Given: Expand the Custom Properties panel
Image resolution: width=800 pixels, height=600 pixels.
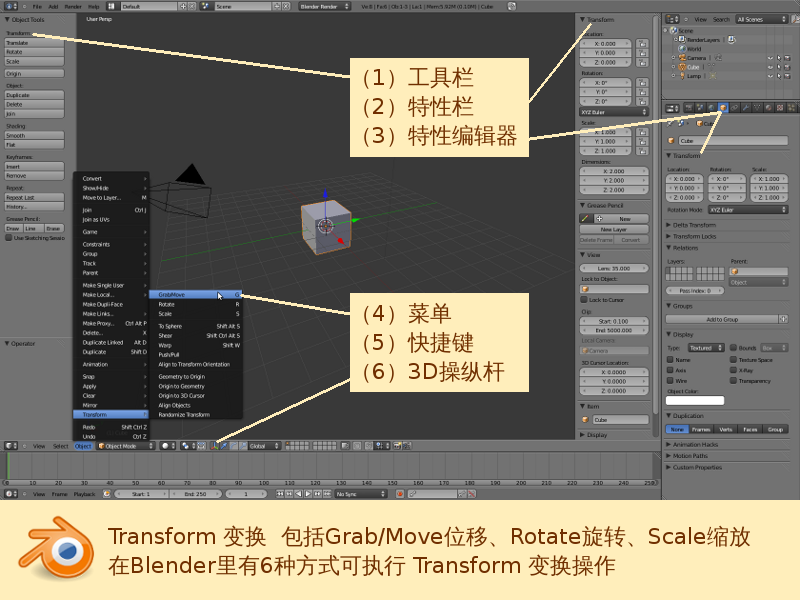Looking at the screenshot, I should point(697,467).
